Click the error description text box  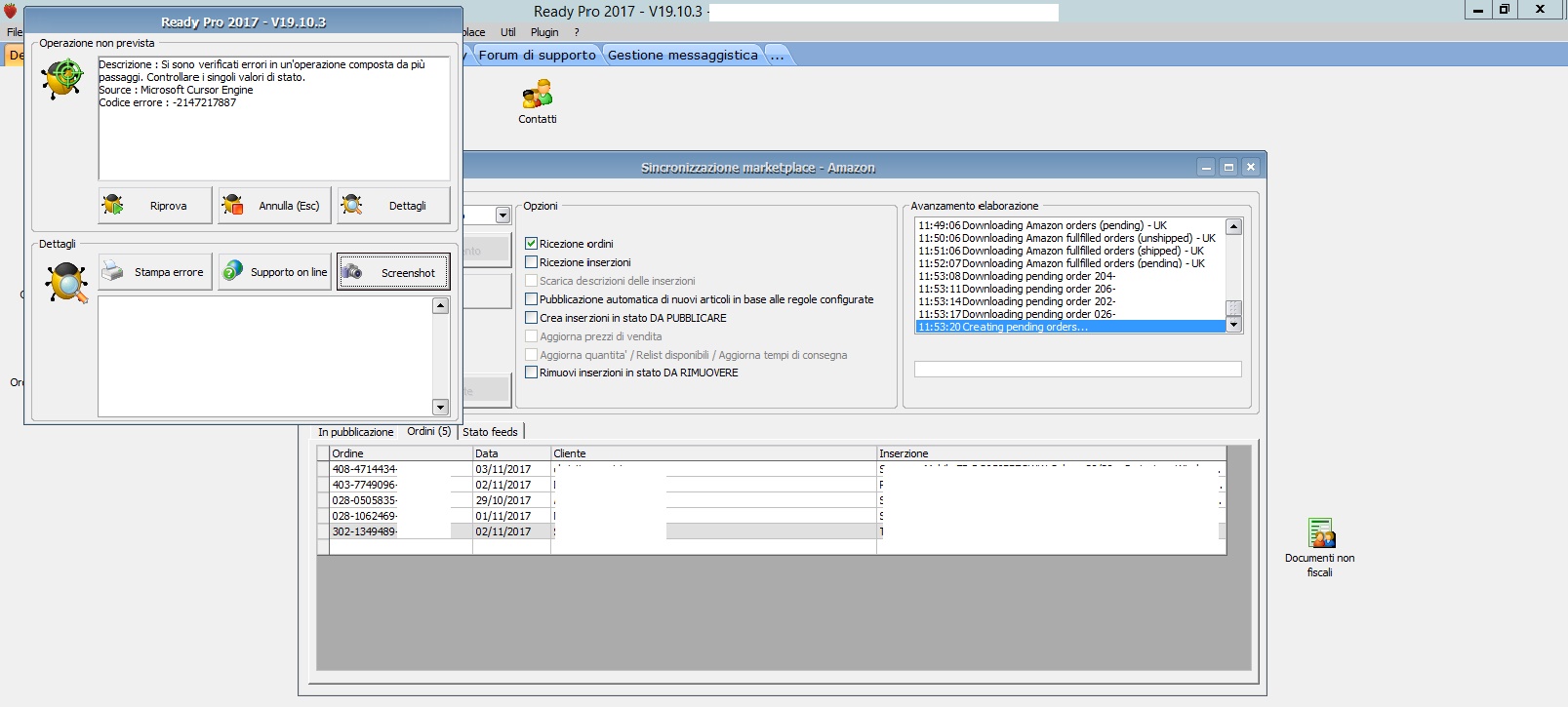(274, 118)
